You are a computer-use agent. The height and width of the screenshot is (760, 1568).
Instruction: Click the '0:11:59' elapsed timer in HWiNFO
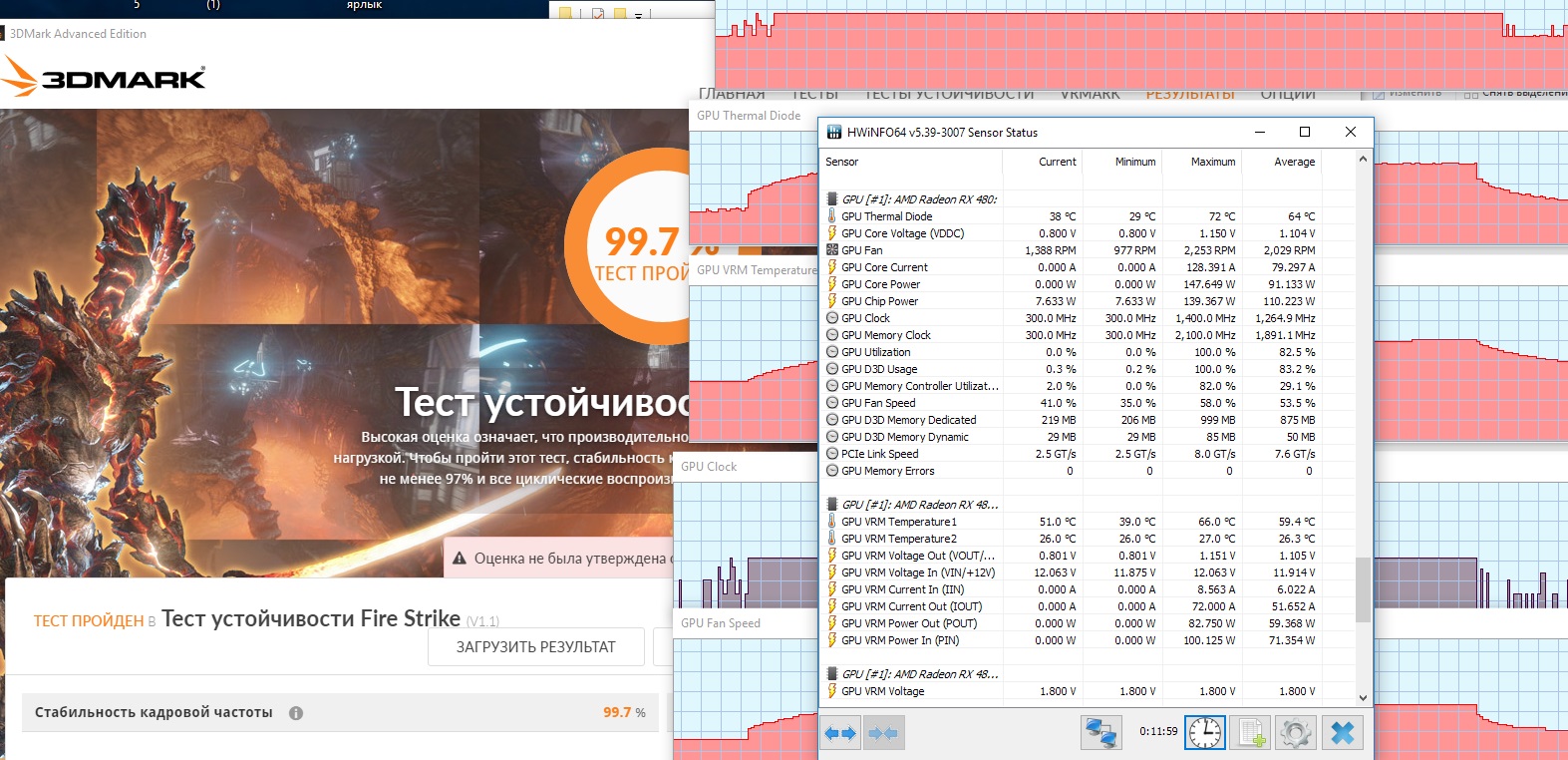tap(1158, 731)
